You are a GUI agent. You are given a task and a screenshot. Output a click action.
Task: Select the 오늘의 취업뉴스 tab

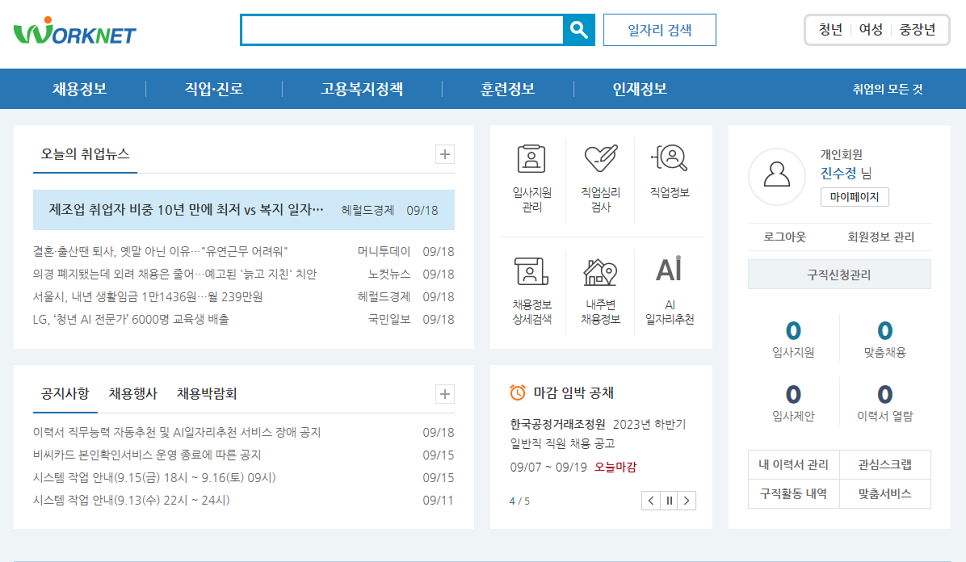85,154
